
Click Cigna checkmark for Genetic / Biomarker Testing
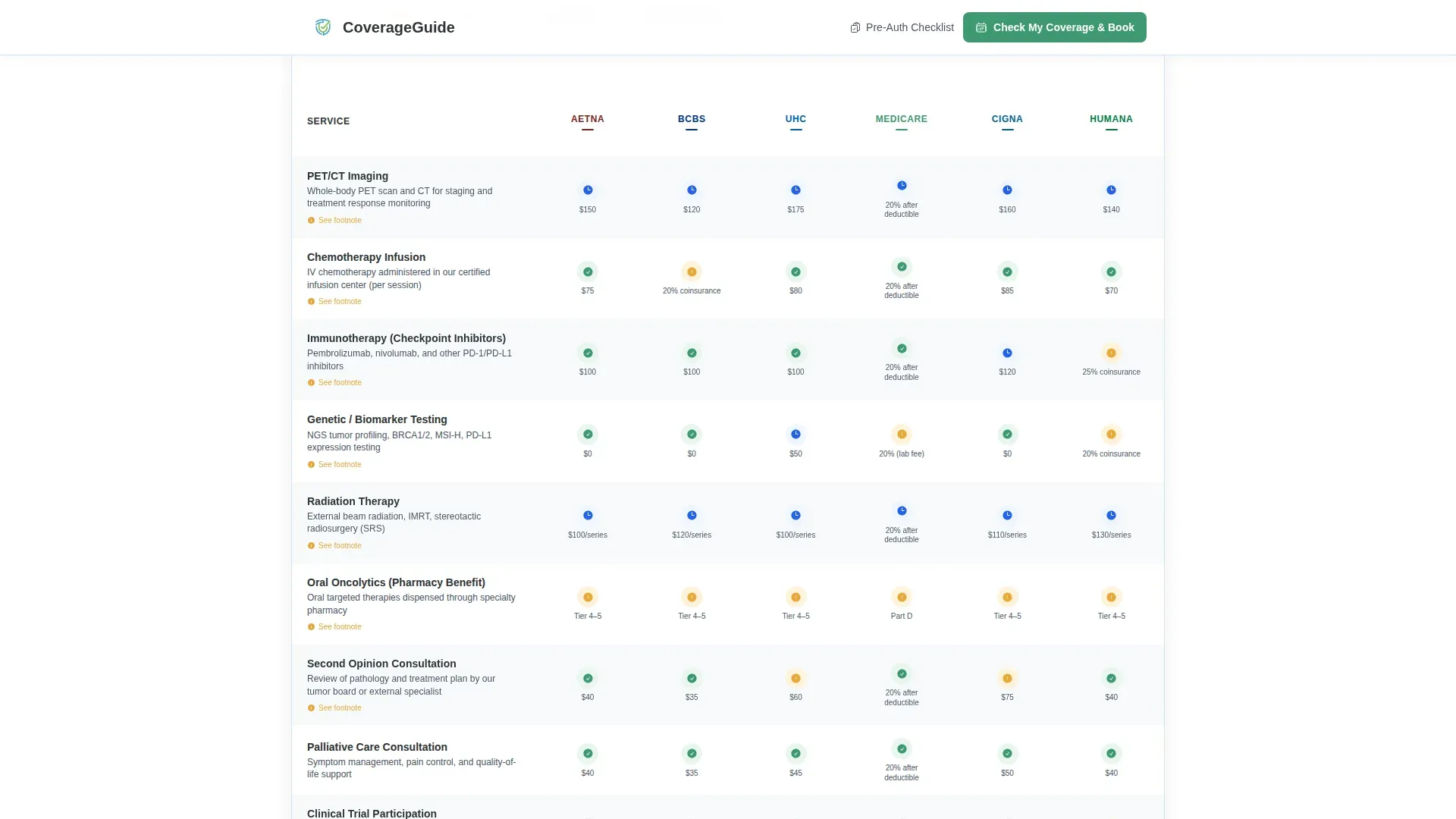click(1007, 435)
